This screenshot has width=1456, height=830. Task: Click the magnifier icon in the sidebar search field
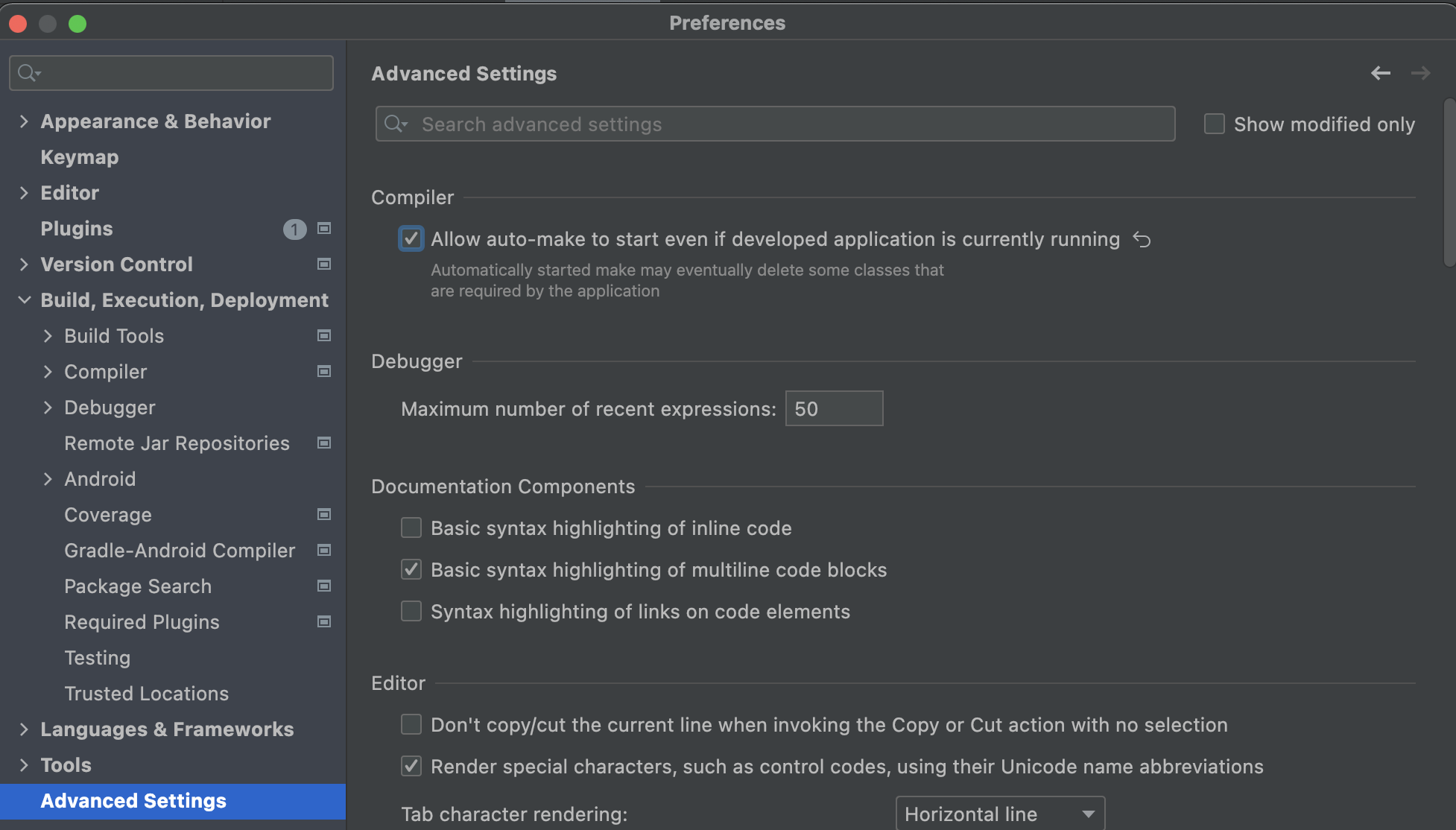click(28, 73)
